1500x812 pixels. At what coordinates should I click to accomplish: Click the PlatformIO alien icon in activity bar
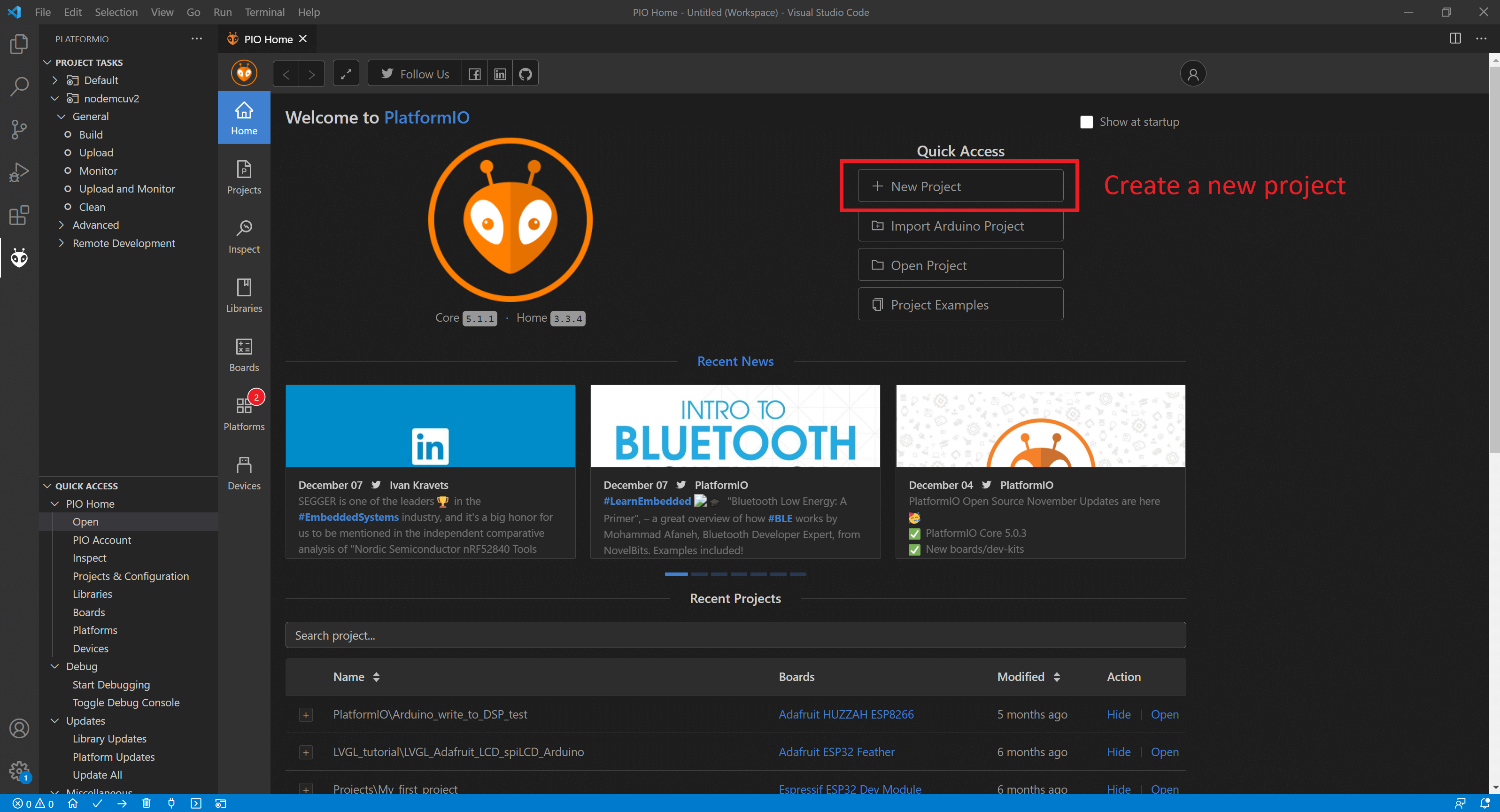coord(19,257)
